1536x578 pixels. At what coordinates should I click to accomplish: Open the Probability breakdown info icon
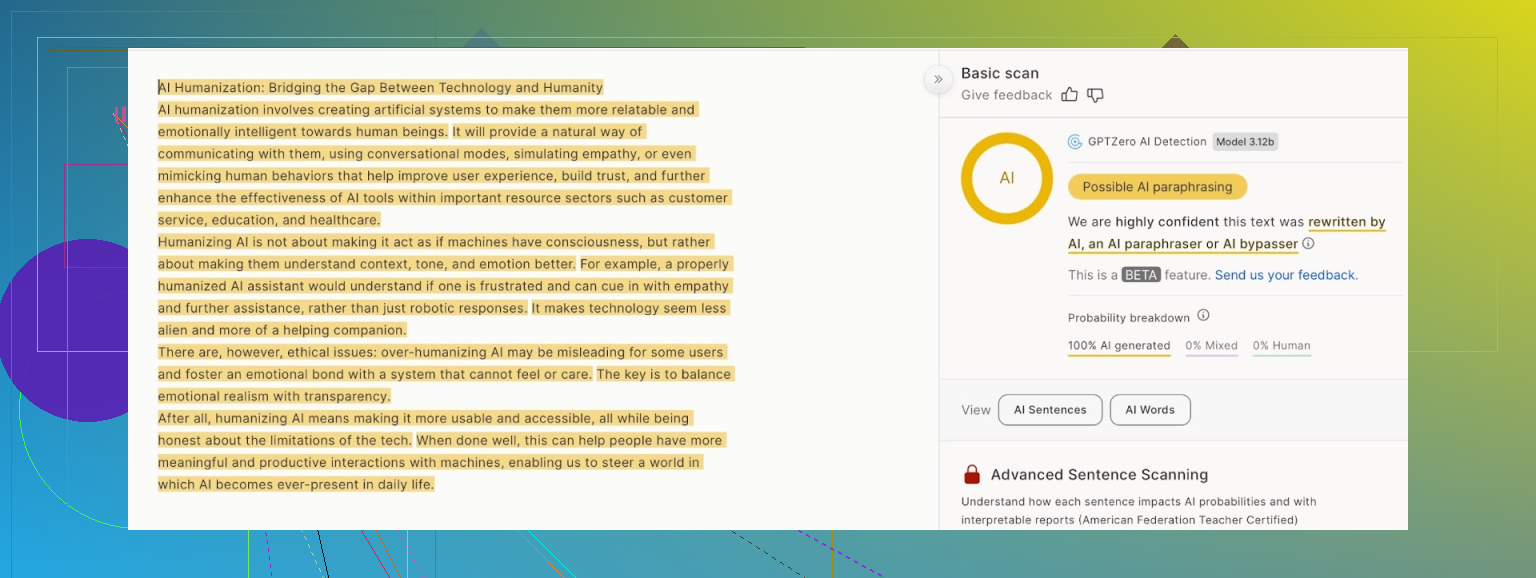(x=1203, y=316)
